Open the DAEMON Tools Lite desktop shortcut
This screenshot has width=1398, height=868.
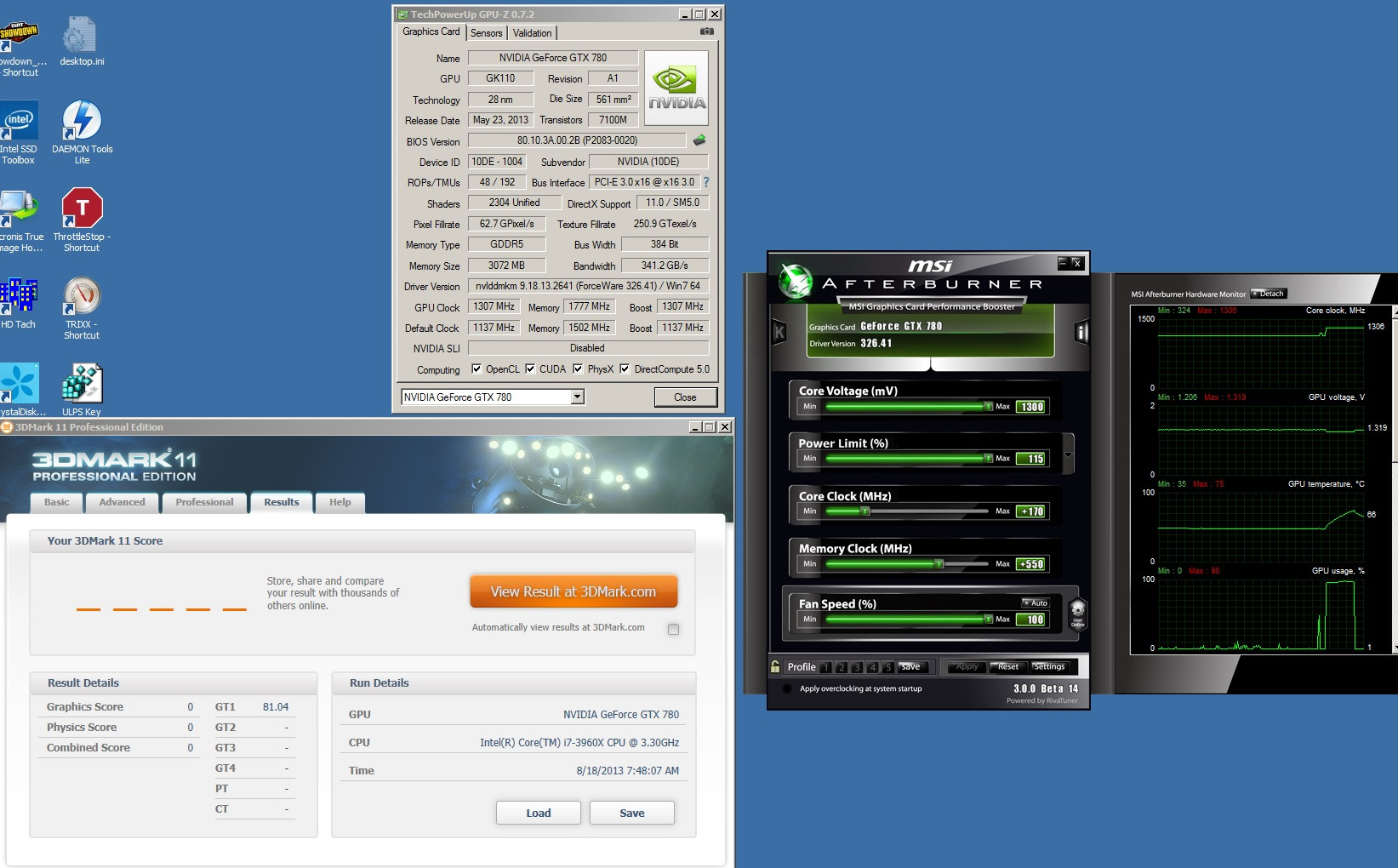click(82, 132)
